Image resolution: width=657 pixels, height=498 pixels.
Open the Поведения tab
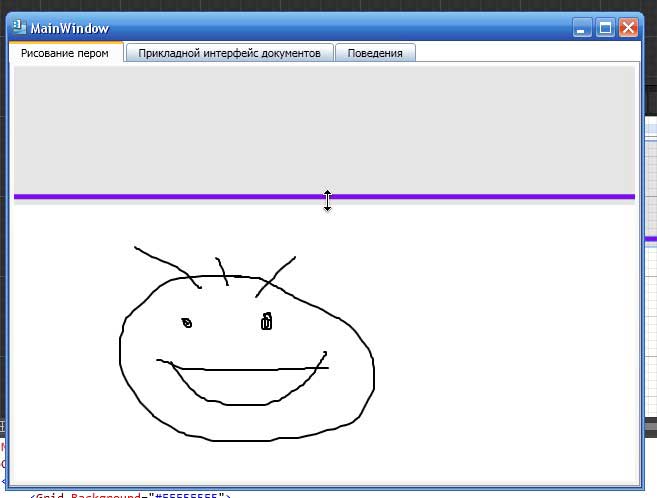[x=375, y=53]
